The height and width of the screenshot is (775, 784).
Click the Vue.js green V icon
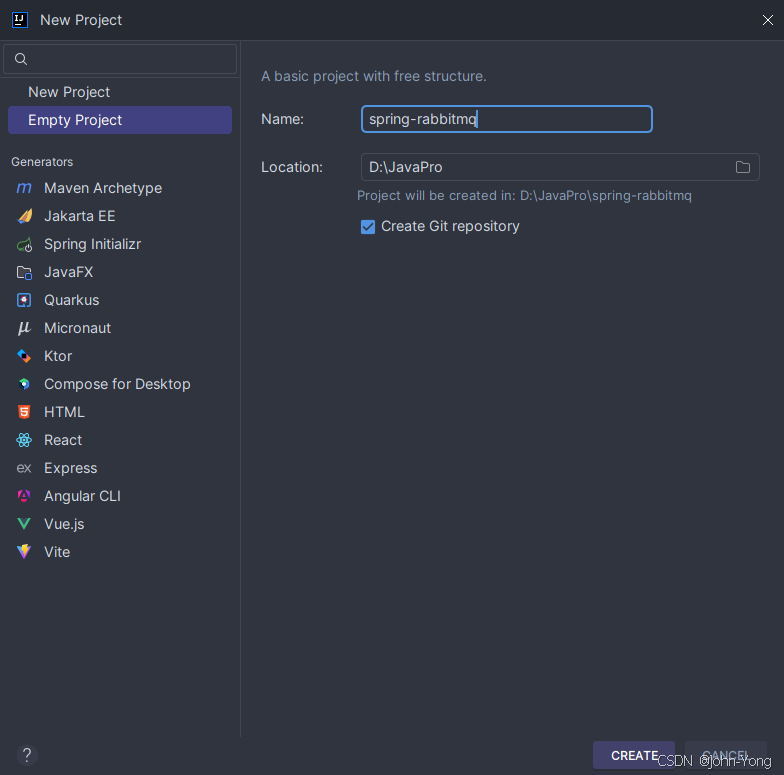24,524
